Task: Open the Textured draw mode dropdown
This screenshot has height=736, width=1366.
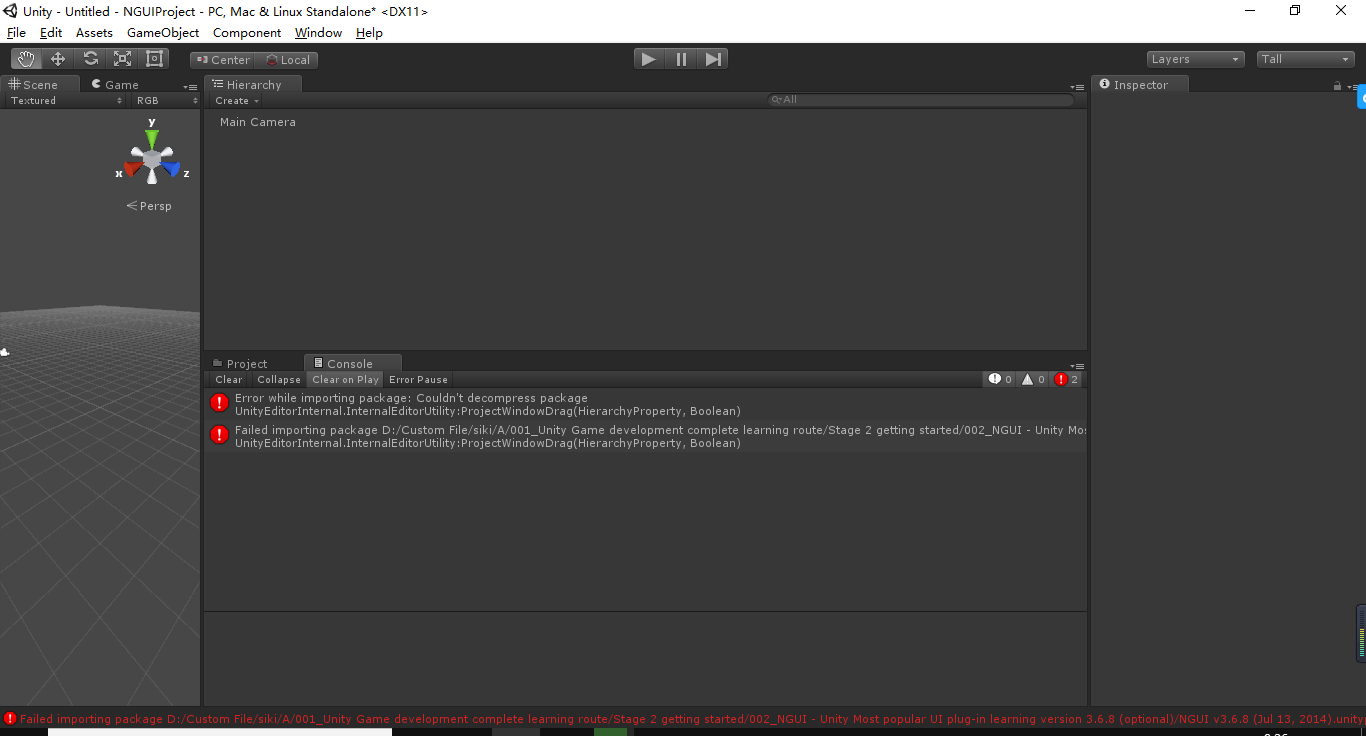Action: click(66, 101)
